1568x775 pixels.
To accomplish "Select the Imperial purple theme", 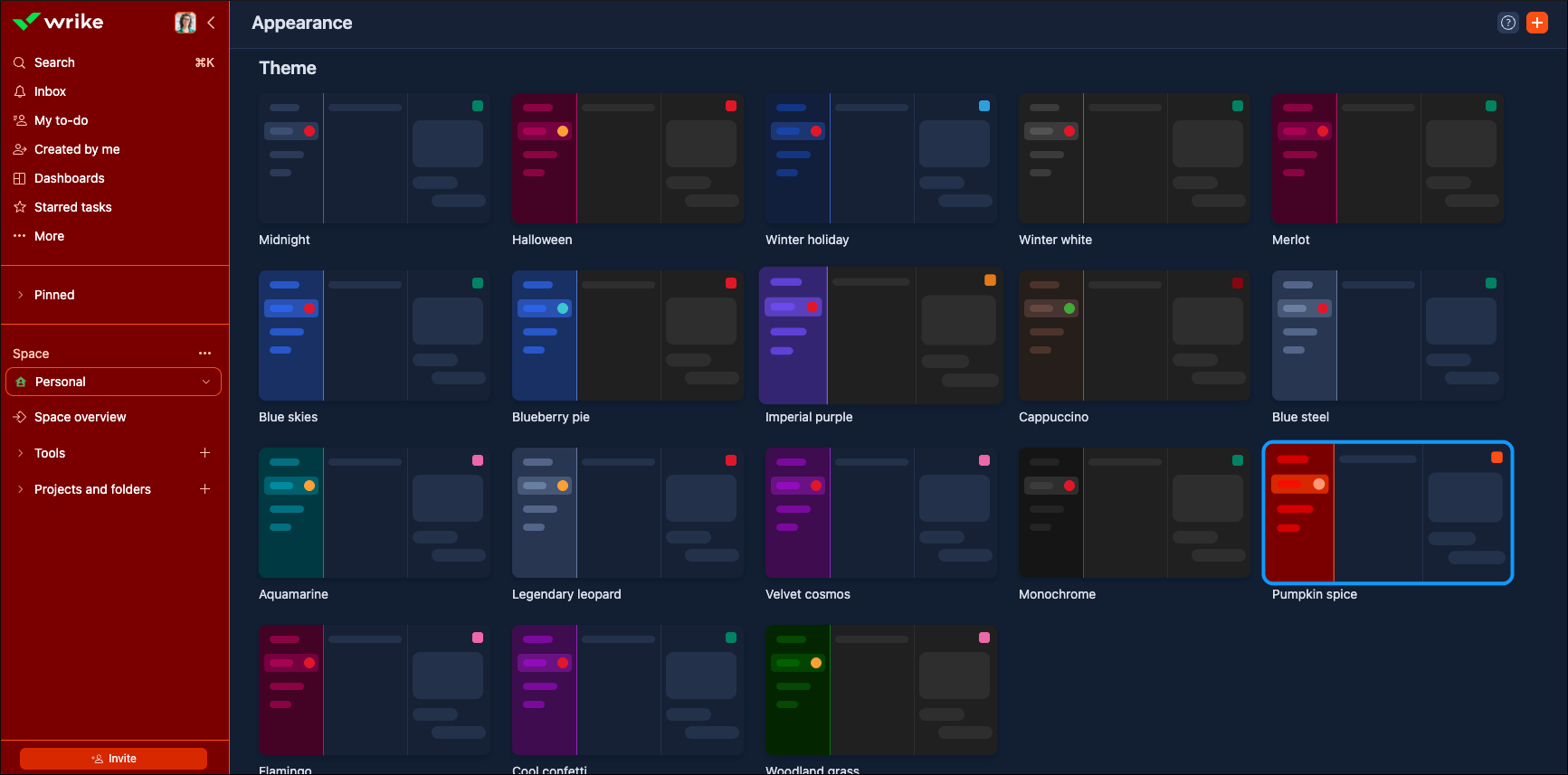I will [880, 336].
